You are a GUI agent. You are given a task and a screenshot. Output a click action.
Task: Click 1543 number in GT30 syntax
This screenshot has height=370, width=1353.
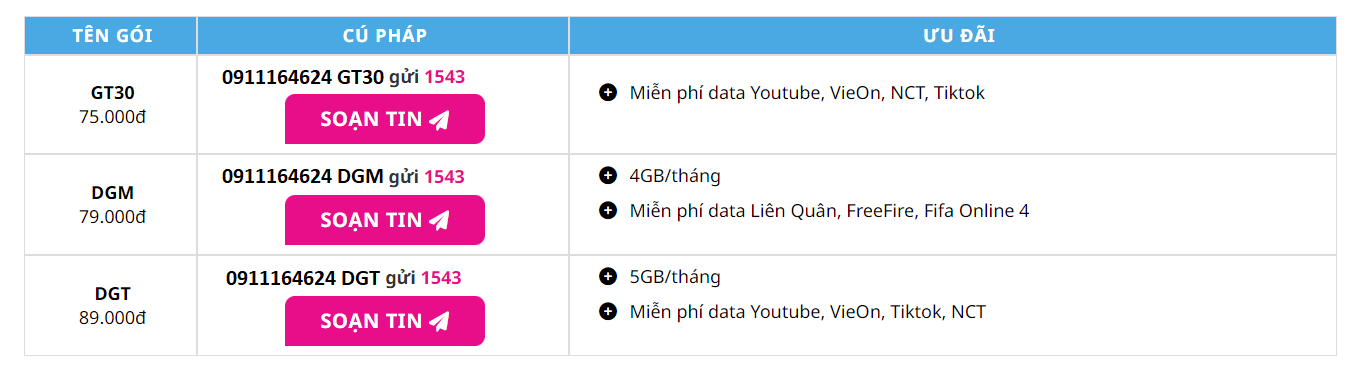point(444,76)
